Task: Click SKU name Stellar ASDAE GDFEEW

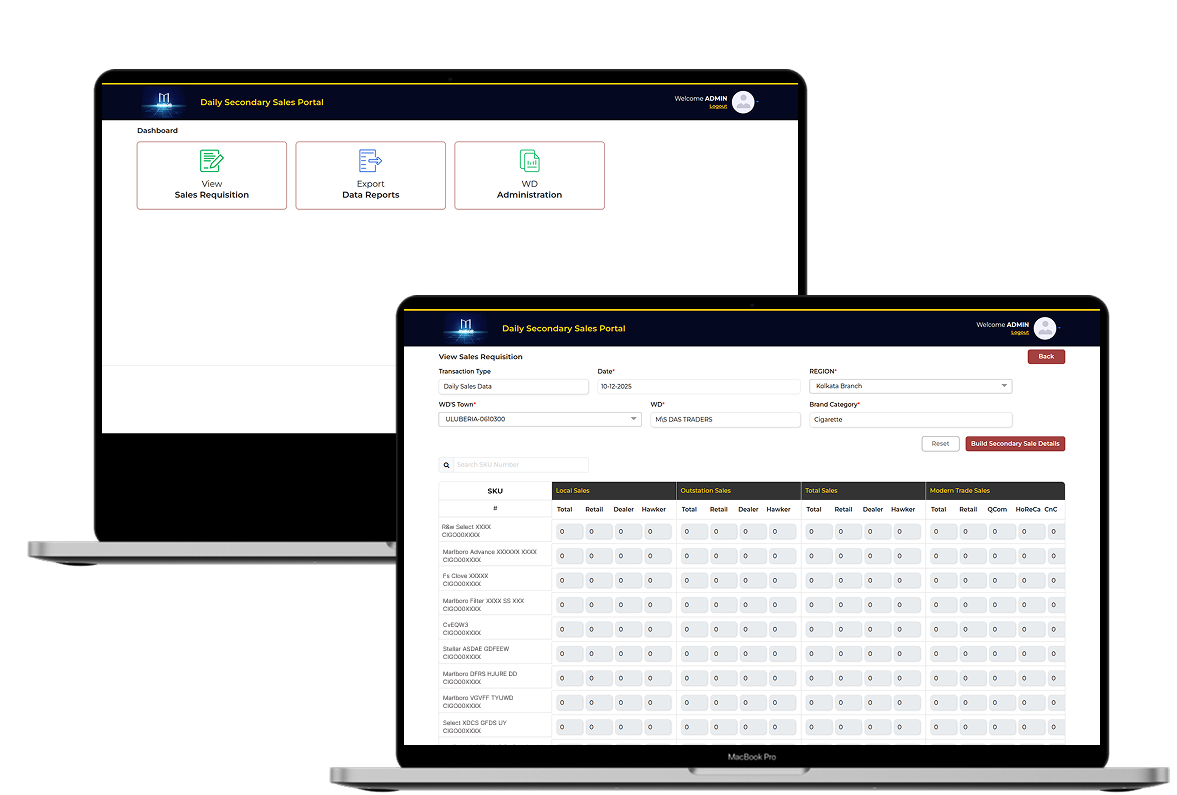Action: click(x=476, y=649)
